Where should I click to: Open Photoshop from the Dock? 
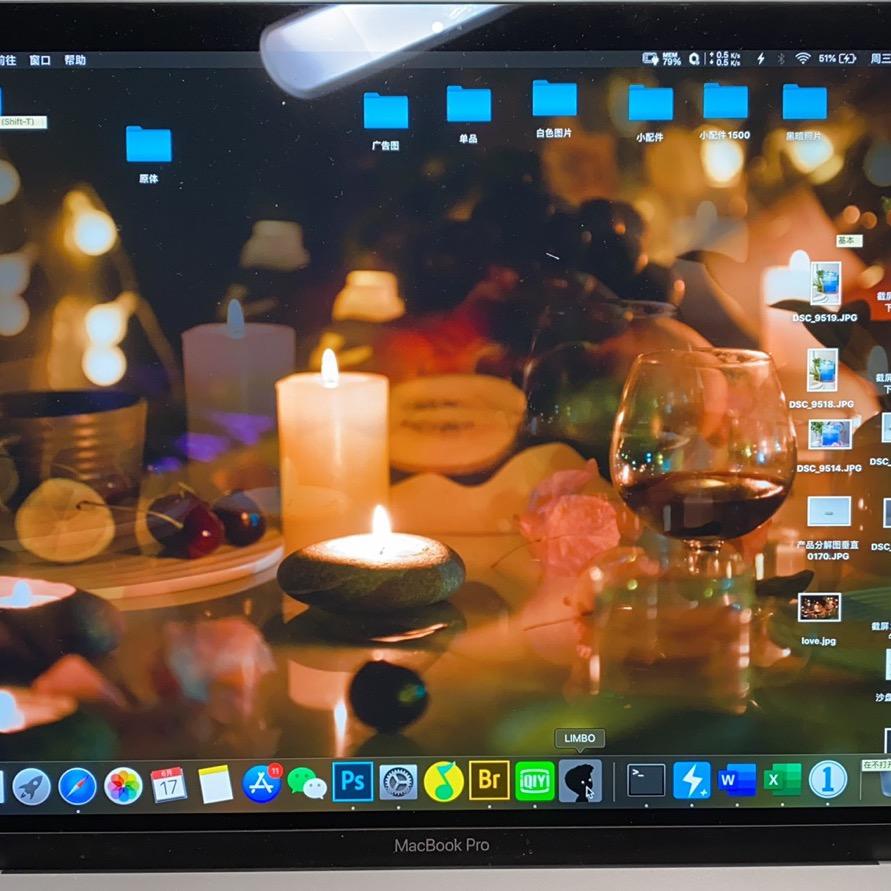[352, 781]
